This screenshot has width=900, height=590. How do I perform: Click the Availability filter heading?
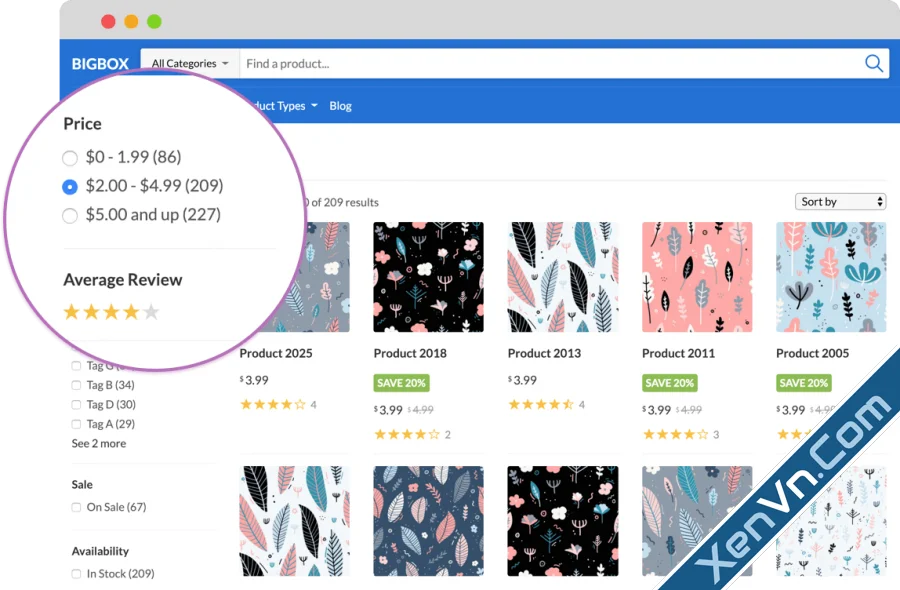tap(100, 551)
